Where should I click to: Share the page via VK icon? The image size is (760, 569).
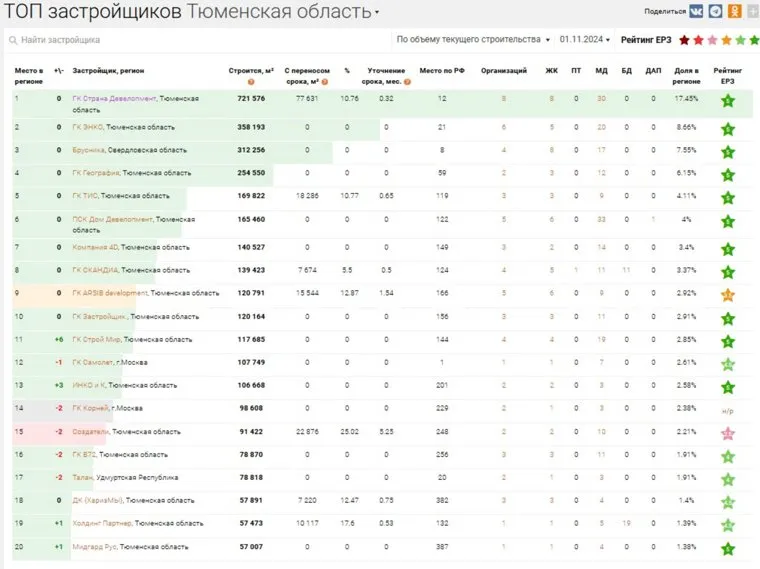(x=696, y=11)
